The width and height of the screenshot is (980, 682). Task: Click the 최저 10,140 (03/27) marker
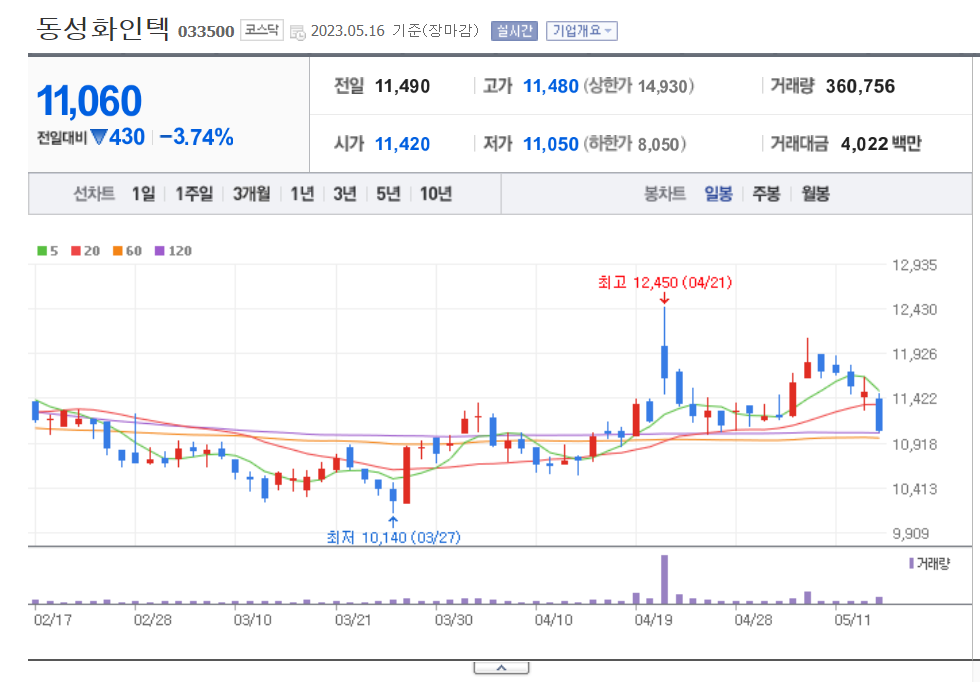[393, 537]
